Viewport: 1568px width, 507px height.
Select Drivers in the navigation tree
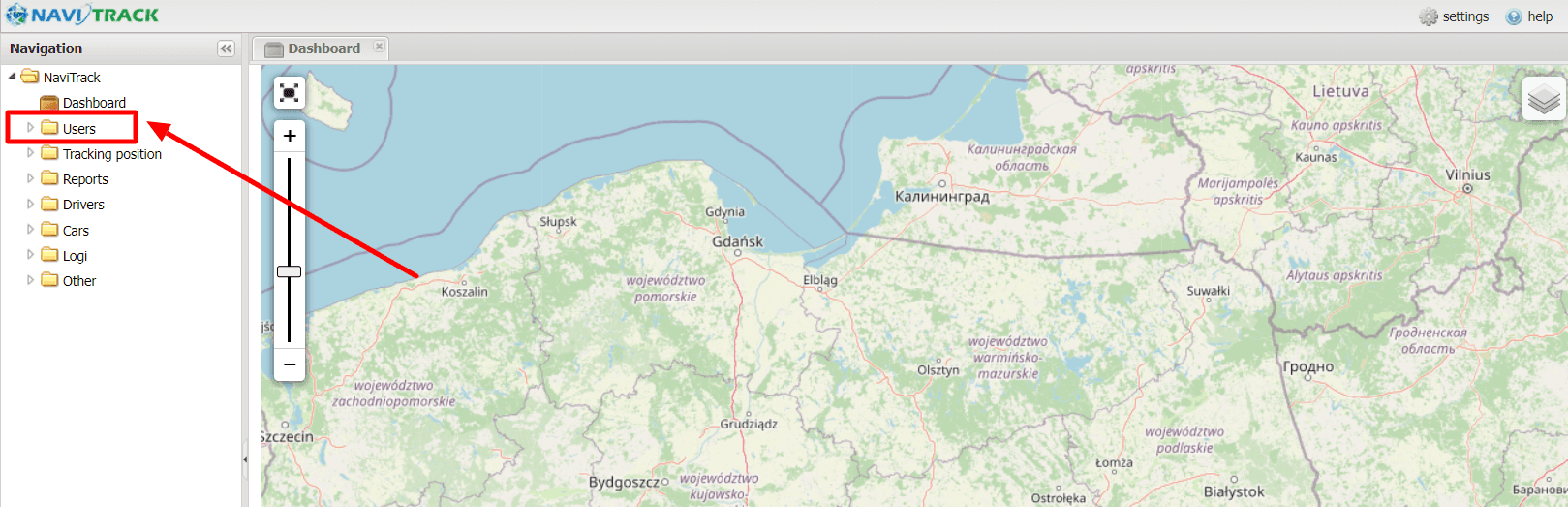tap(83, 205)
